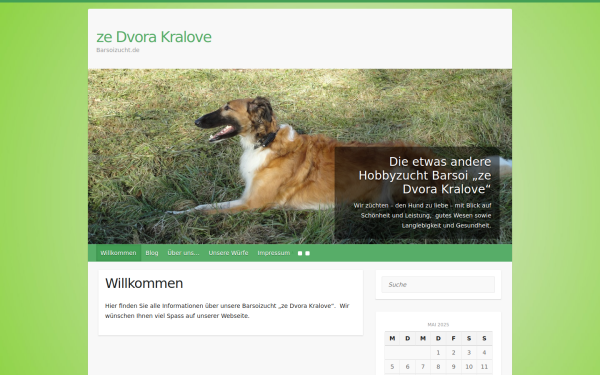
Task: Click the second white square icon in navbar
Action: tap(307, 253)
